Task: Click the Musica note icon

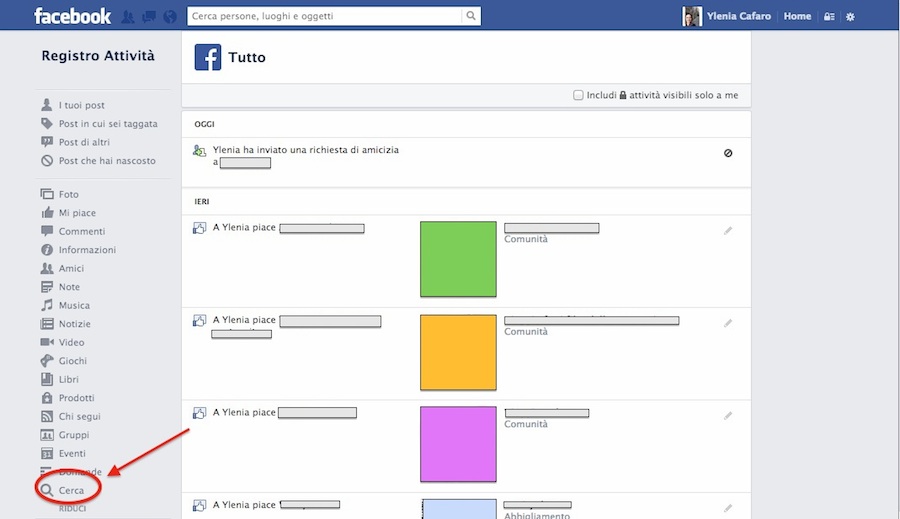Action: (x=47, y=305)
